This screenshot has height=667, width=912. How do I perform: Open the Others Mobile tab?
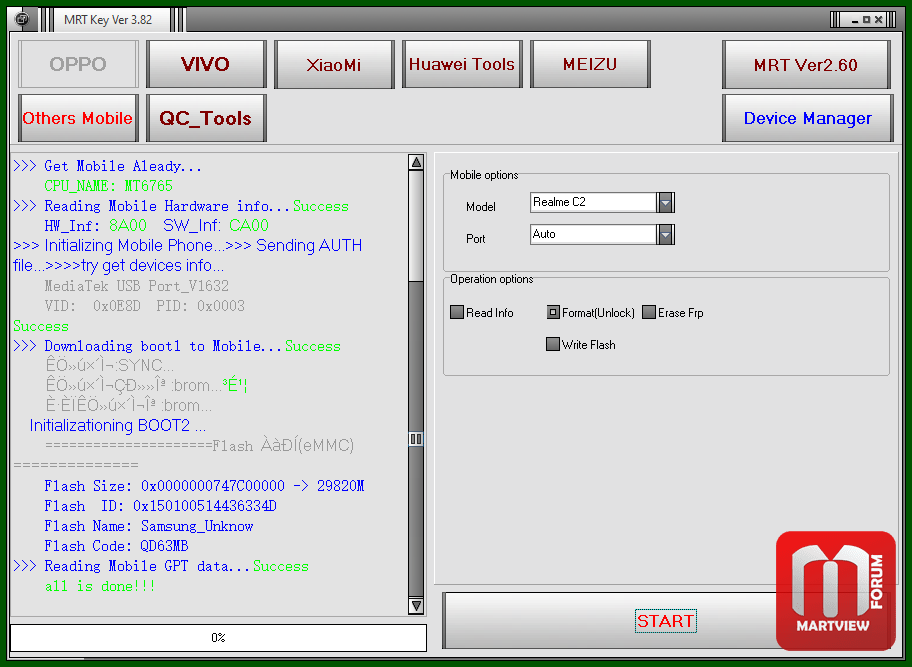78,118
